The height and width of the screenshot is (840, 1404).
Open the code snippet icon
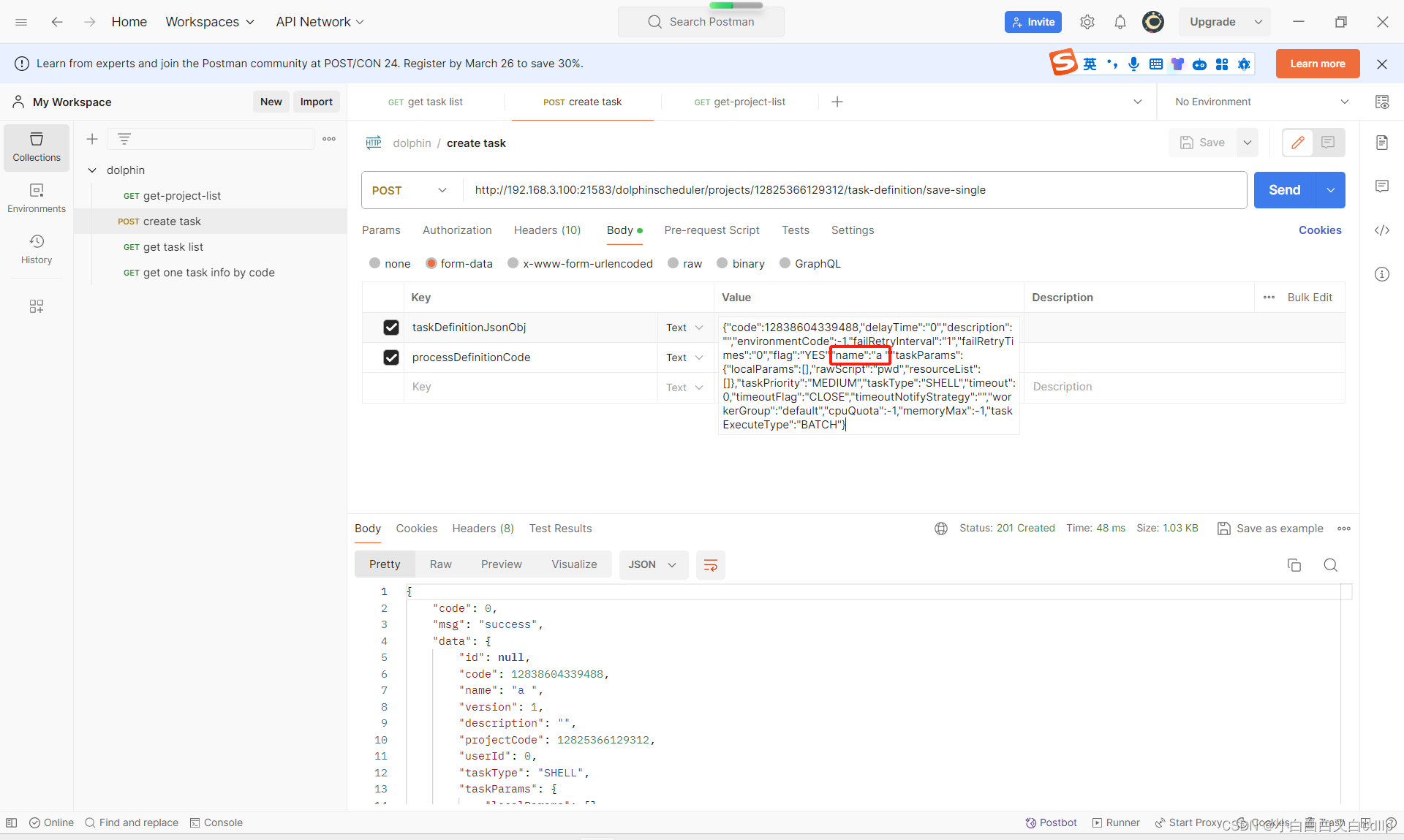click(x=1382, y=230)
